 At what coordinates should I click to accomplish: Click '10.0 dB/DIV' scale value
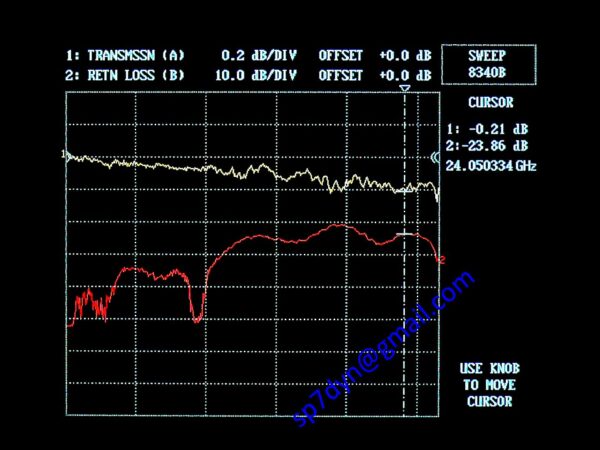click(256, 75)
